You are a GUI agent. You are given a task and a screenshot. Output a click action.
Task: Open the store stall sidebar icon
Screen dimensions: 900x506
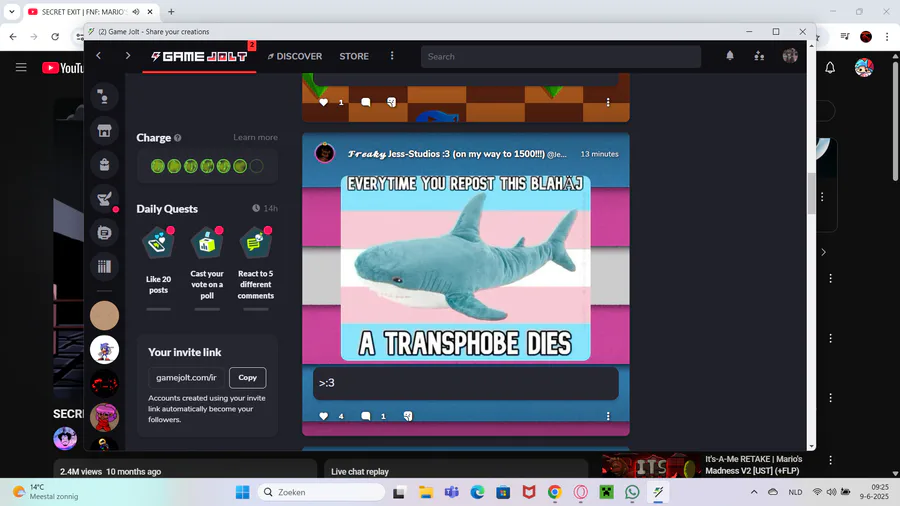(104, 131)
